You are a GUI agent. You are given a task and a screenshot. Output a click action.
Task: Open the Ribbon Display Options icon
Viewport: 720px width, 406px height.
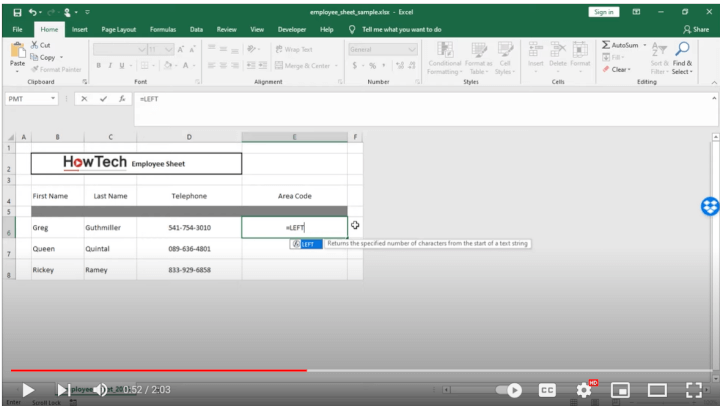[x=636, y=12]
